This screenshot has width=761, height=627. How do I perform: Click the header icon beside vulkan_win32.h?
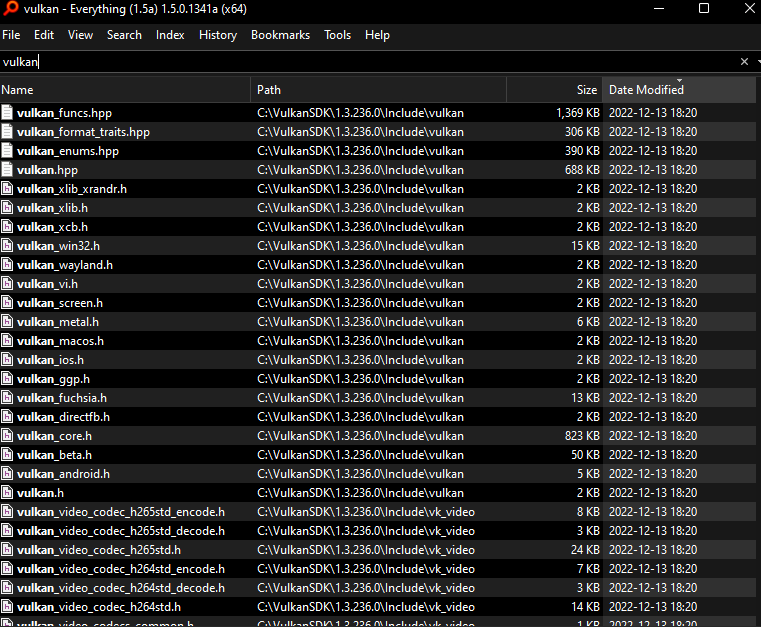point(7,246)
